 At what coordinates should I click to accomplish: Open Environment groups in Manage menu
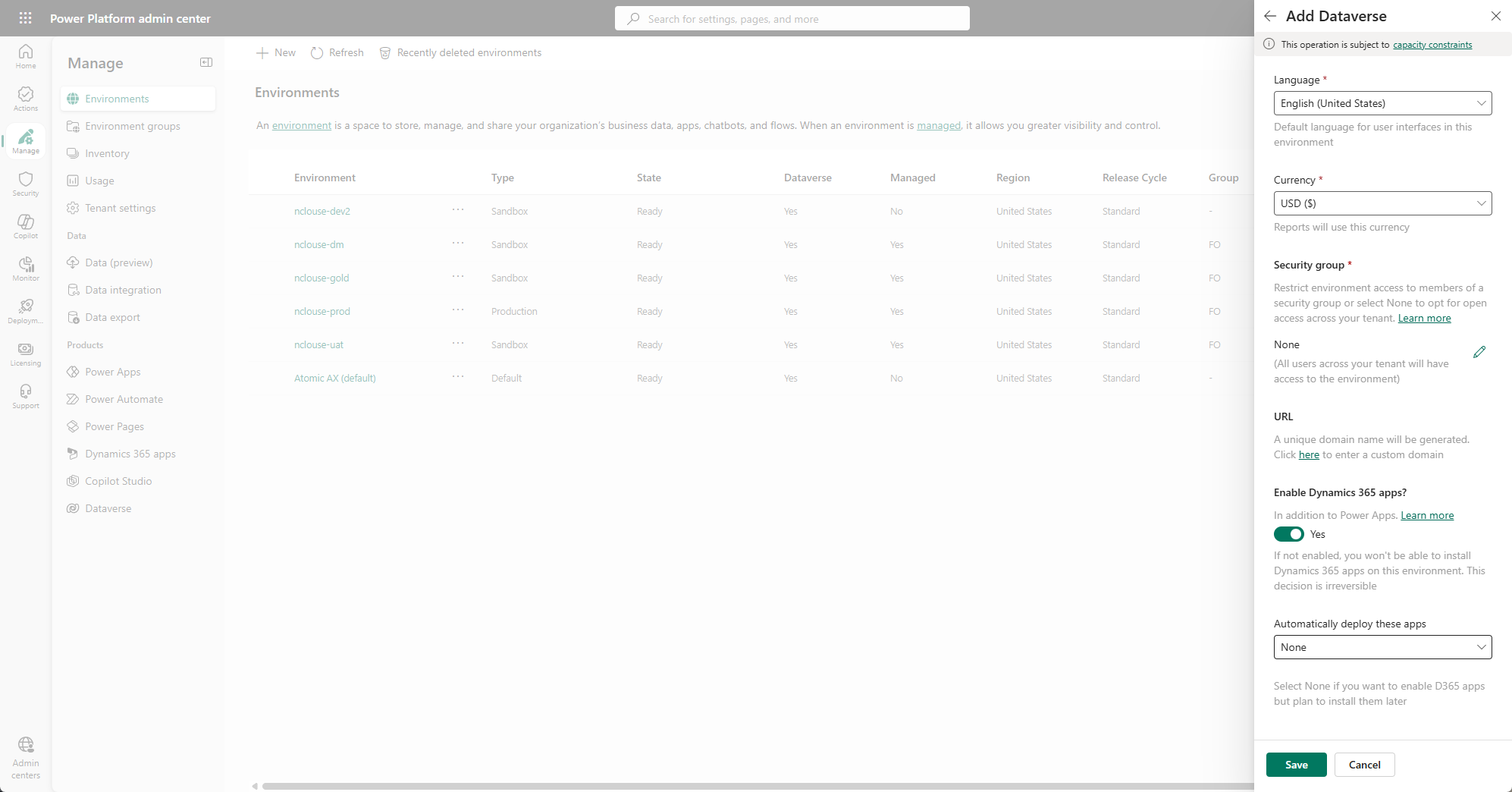pos(132,126)
